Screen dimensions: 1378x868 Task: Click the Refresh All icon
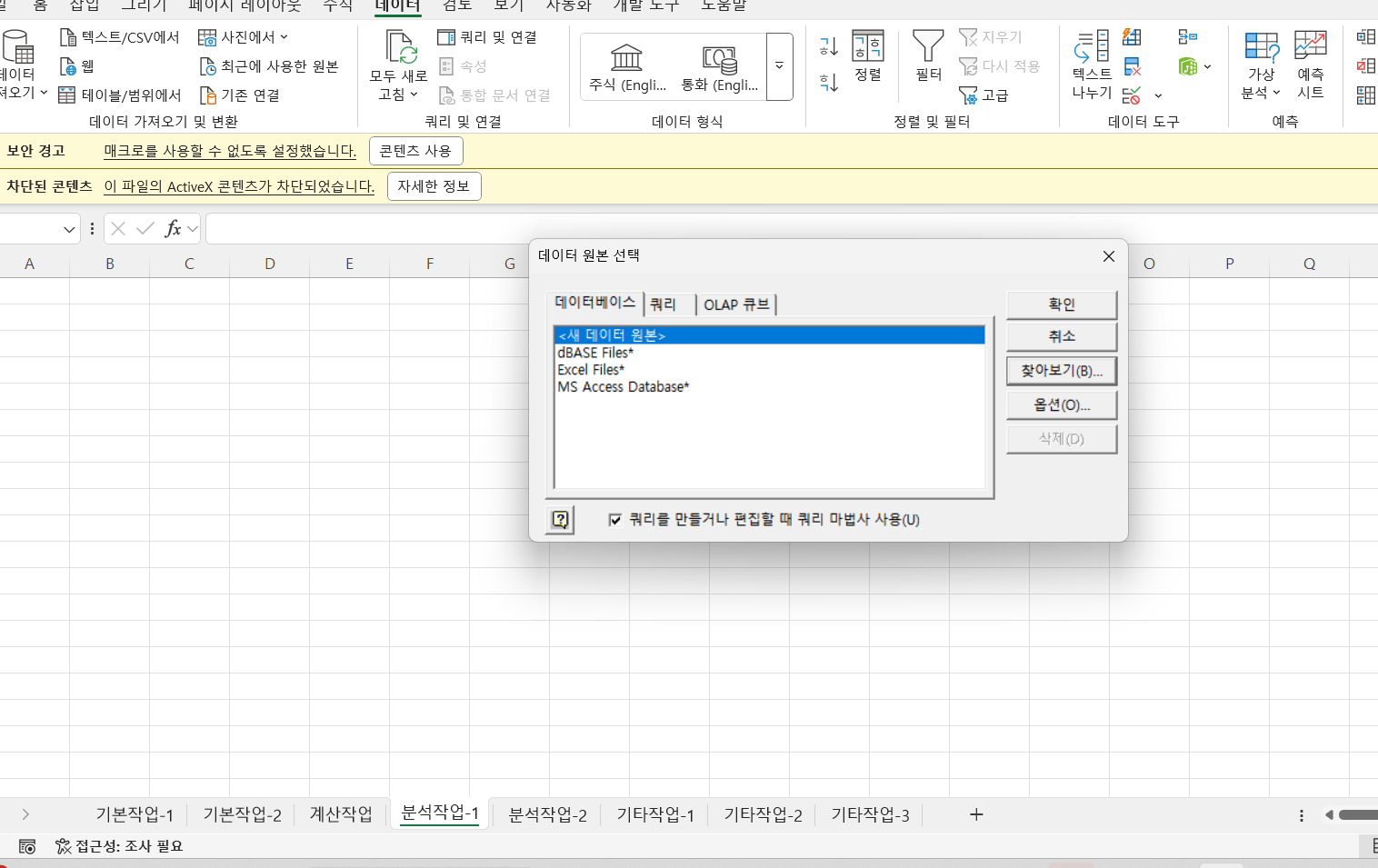point(401,46)
